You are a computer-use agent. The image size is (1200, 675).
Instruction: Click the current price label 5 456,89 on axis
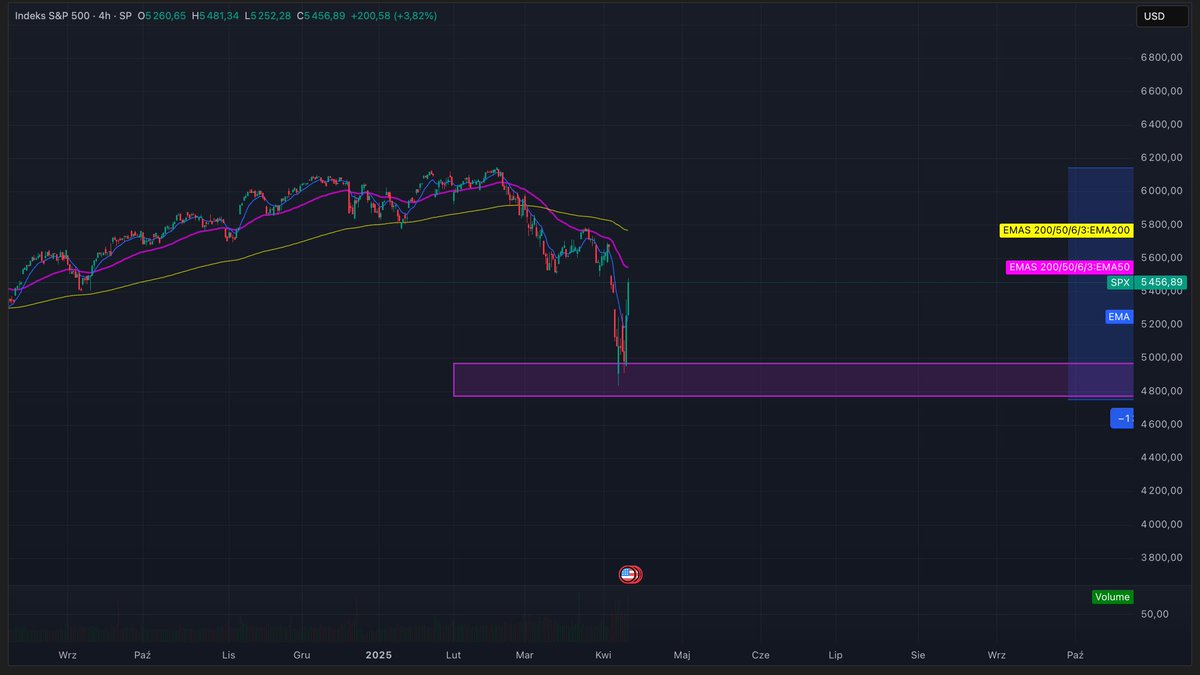1160,283
